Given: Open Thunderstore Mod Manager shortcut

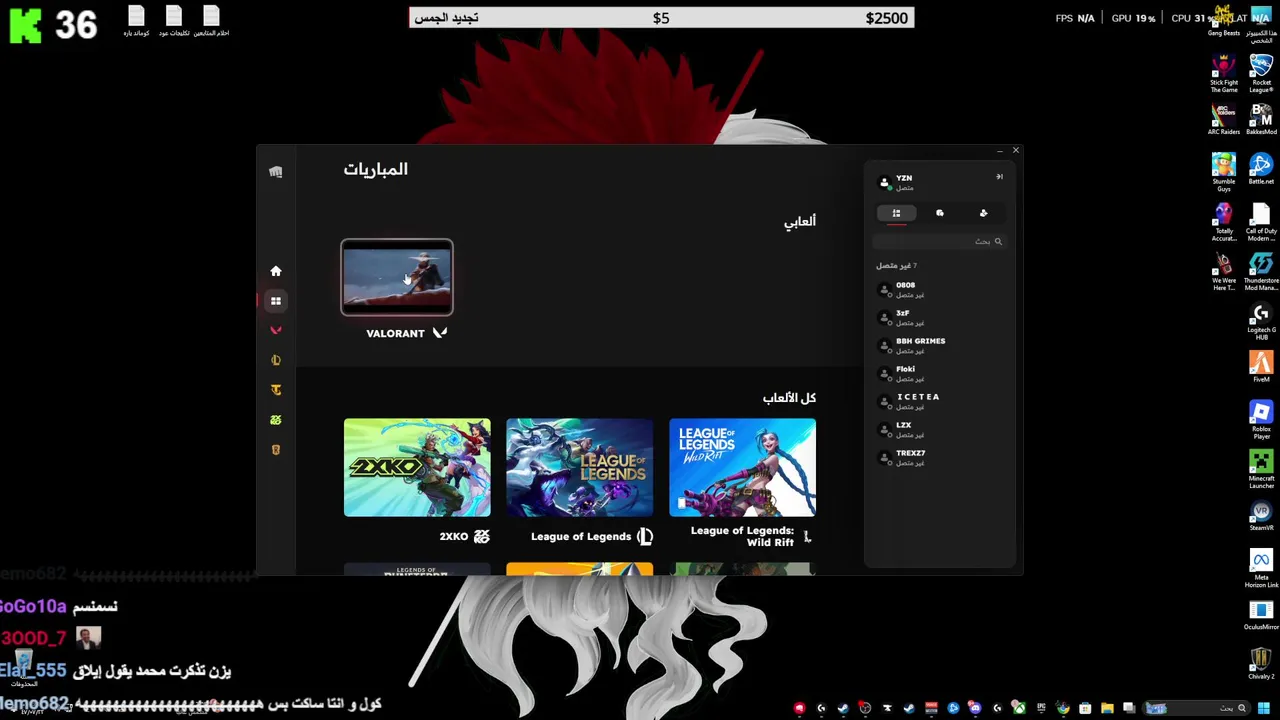Looking at the screenshot, I should tap(1261, 271).
